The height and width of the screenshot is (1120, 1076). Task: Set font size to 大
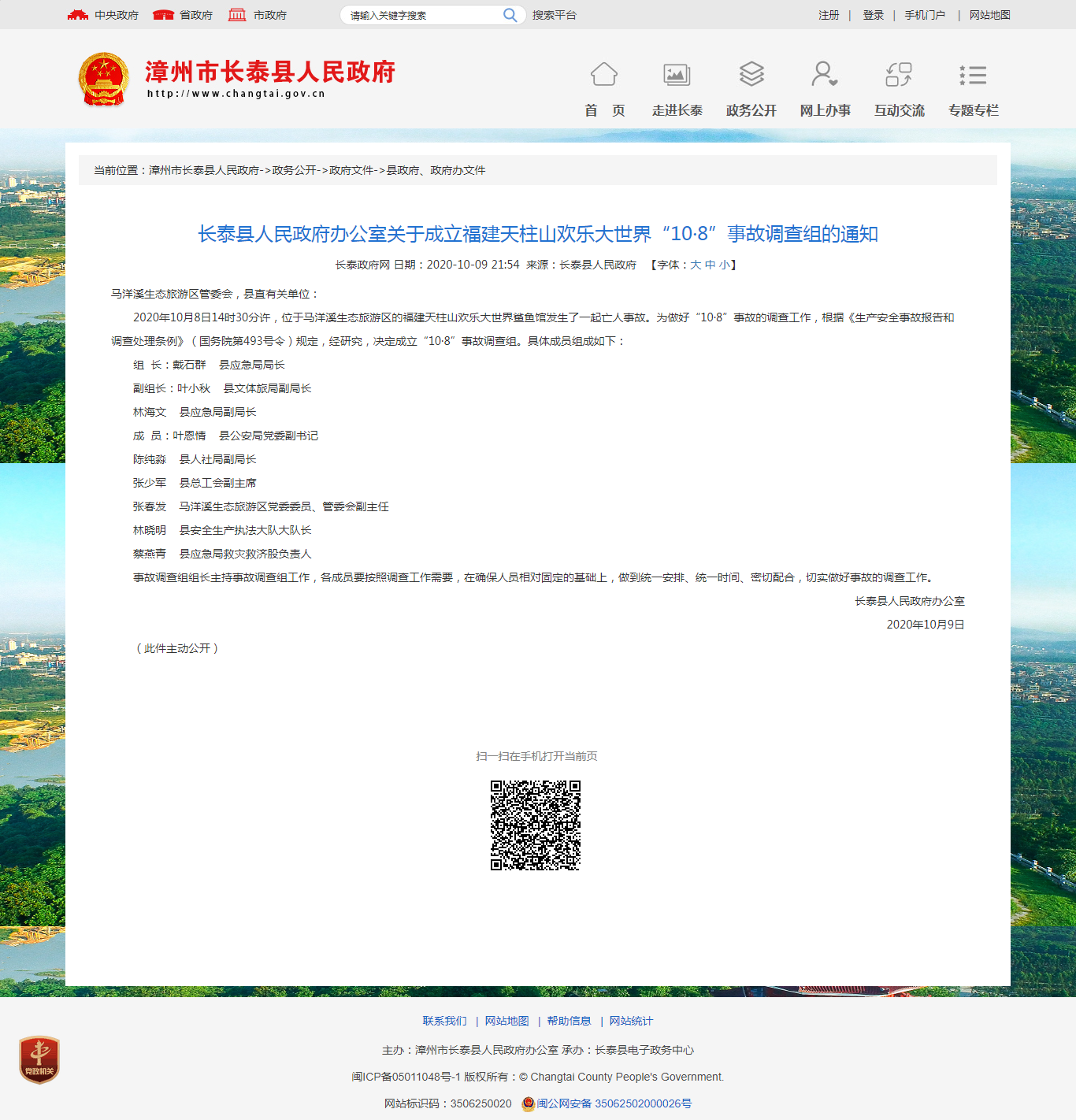tap(696, 265)
